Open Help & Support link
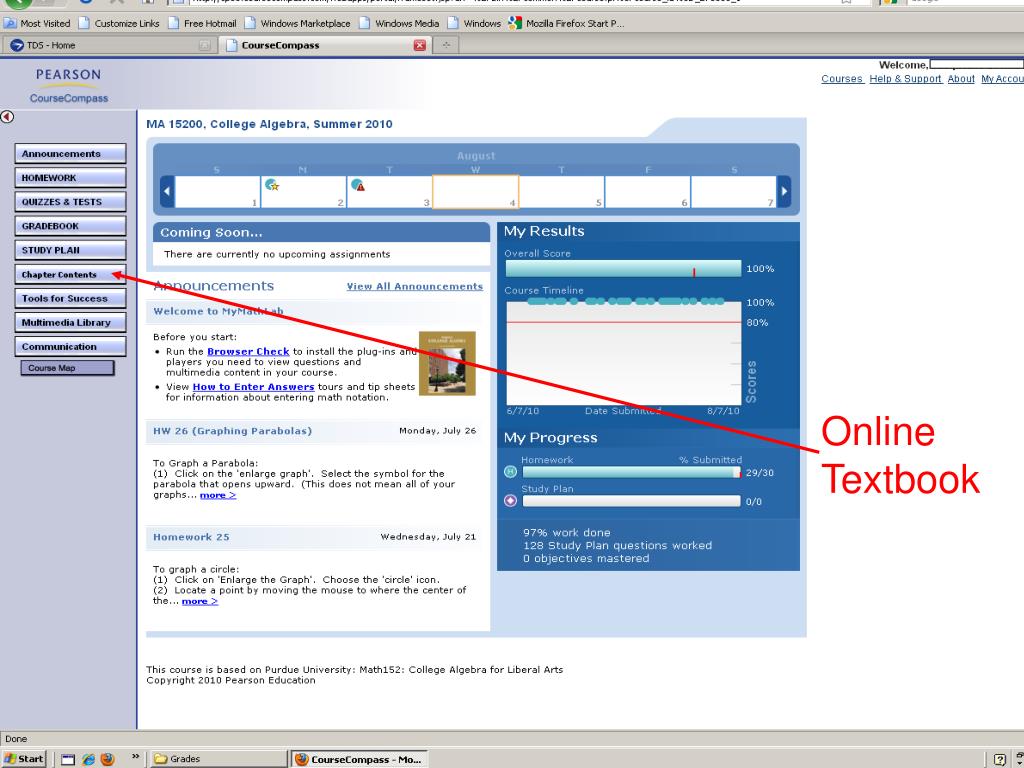The height and width of the screenshot is (768, 1024). point(905,79)
